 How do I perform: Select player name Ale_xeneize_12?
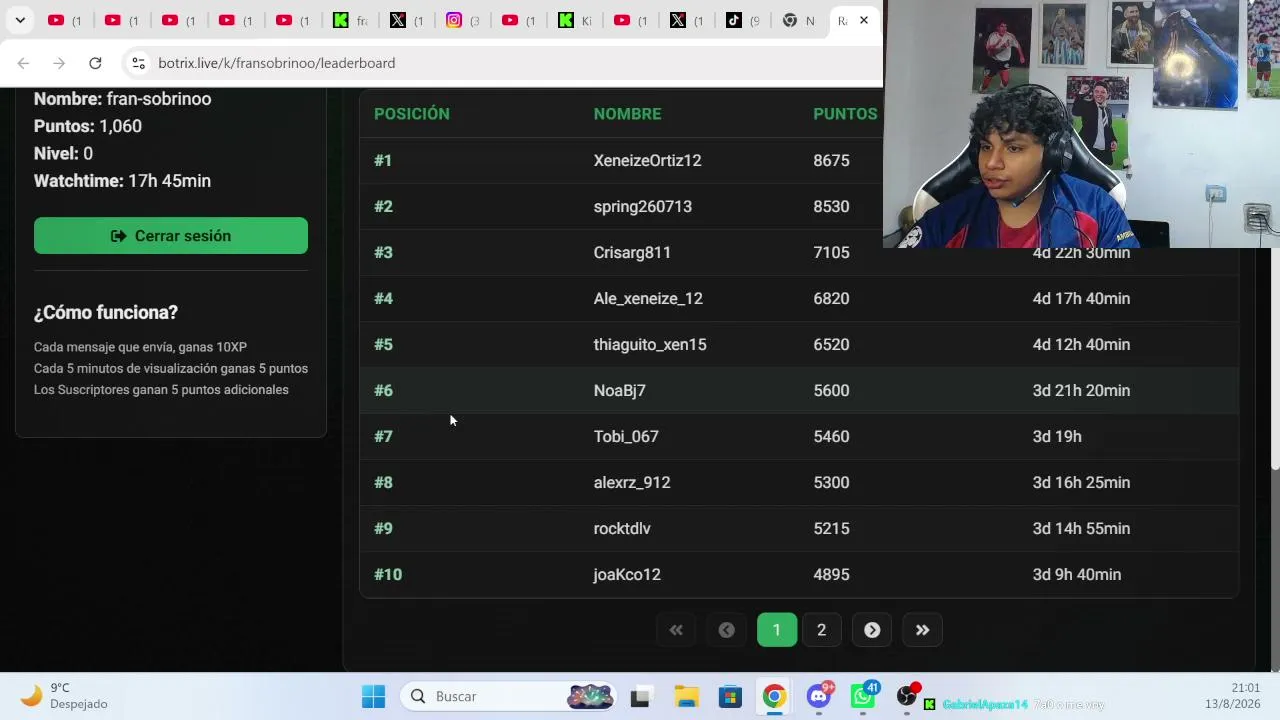[x=648, y=298]
